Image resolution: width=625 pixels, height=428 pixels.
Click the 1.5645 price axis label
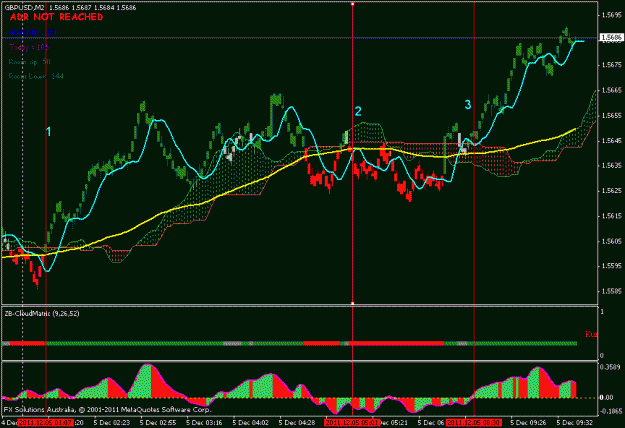611,141
